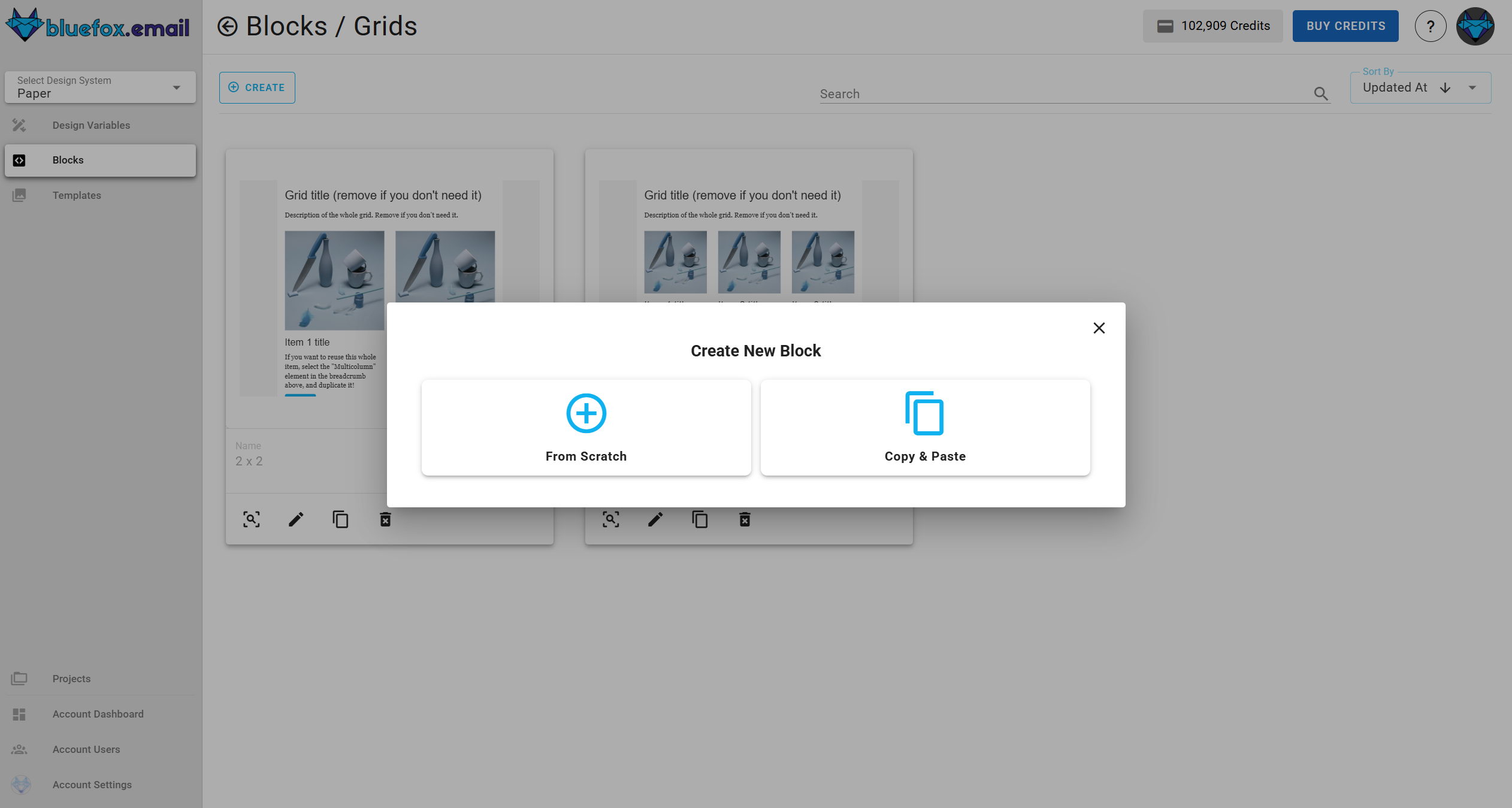The height and width of the screenshot is (808, 1512).
Task: Preview the 2 x 2 block
Action: pyautogui.click(x=251, y=519)
